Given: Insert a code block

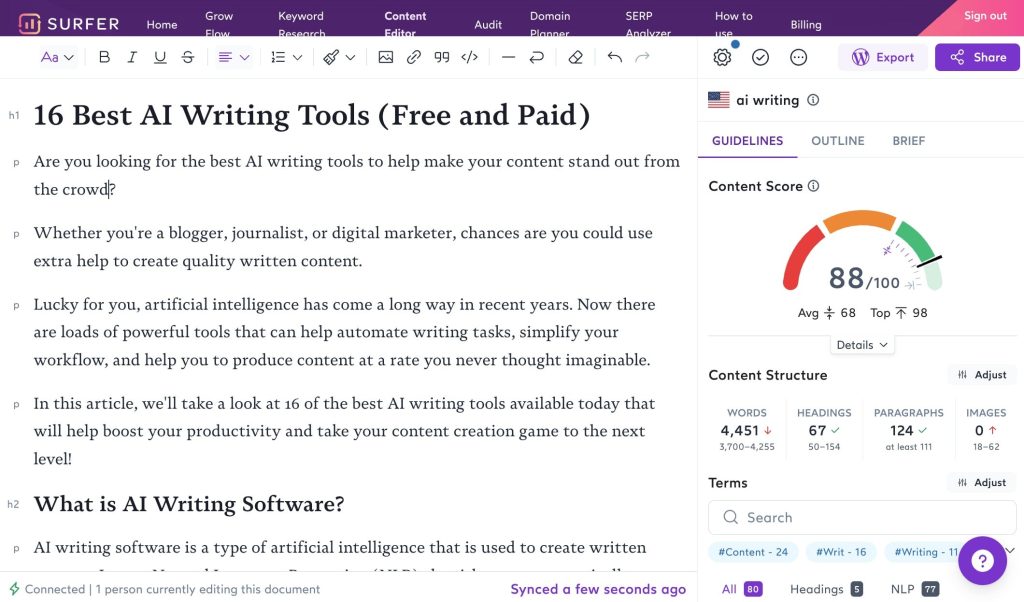Looking at the screenshot, I should pyautogui.click(x=469, y=57).
